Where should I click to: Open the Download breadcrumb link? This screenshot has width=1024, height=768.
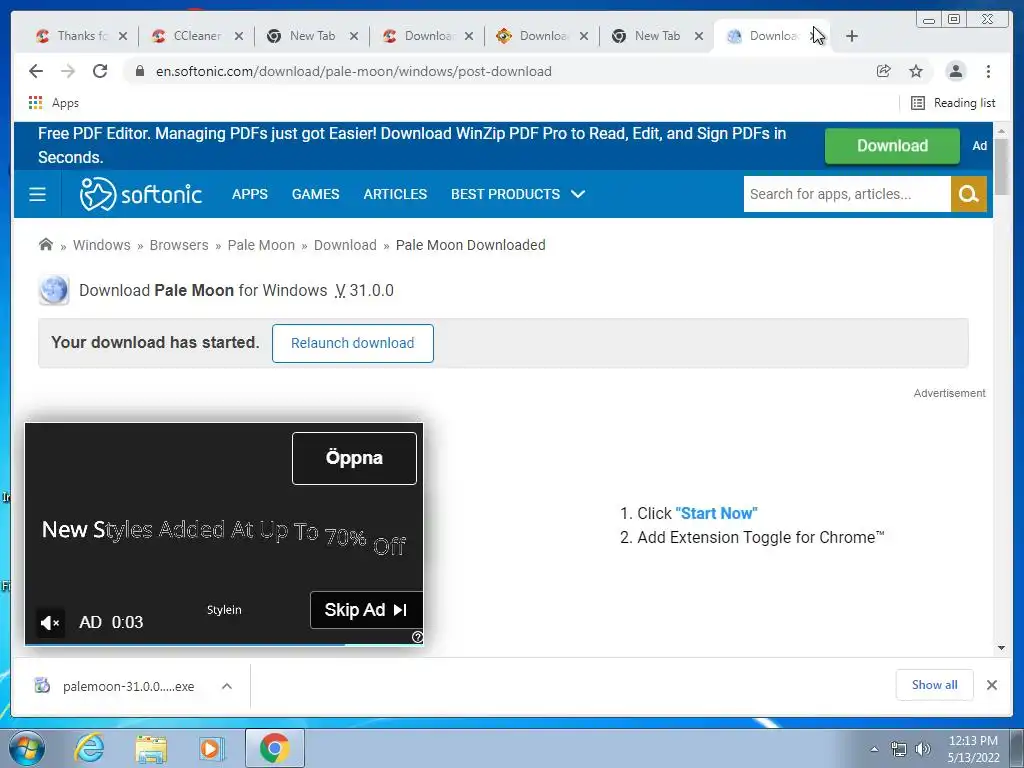345,245
